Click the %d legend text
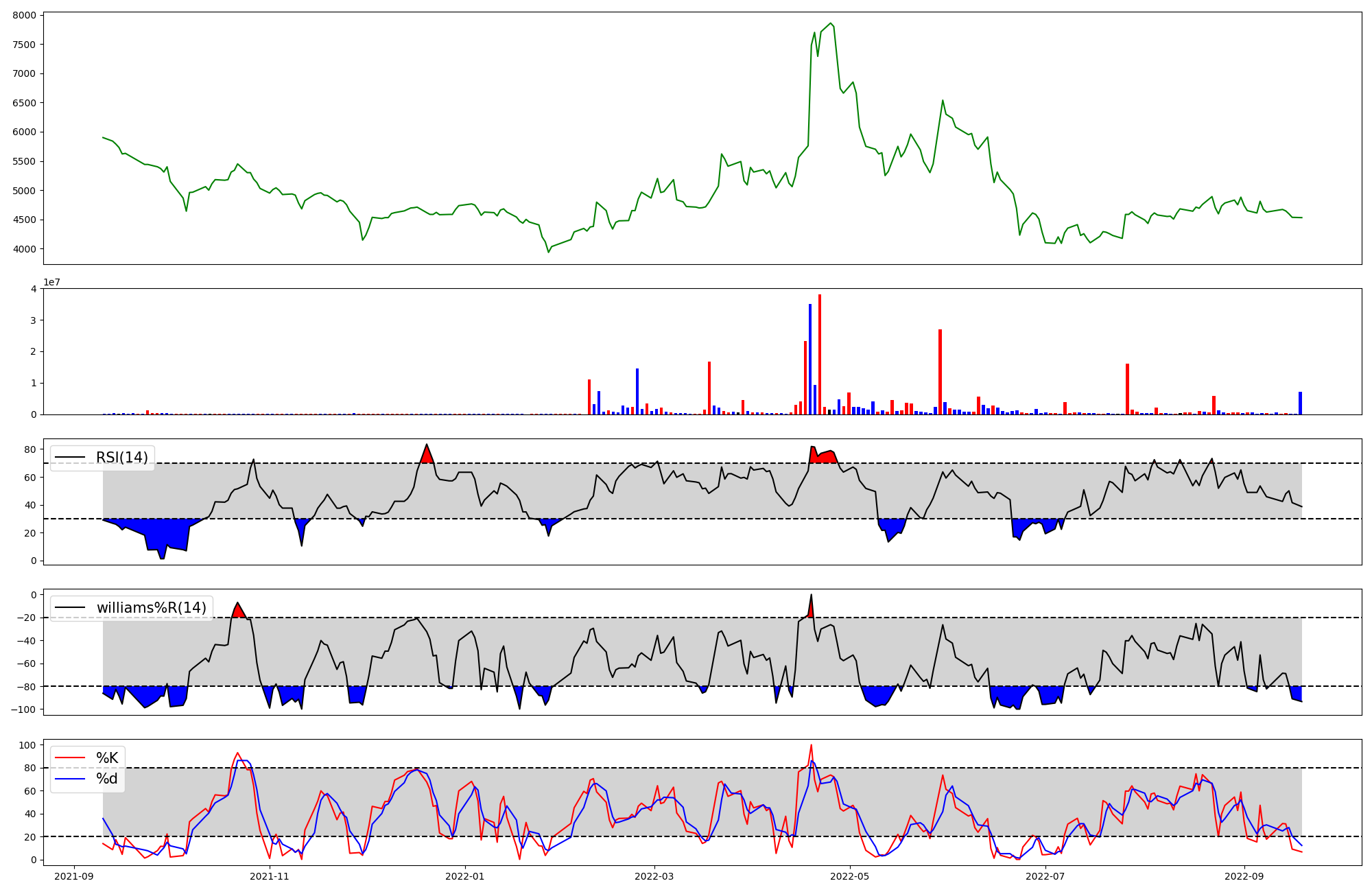The image size is (1372, 892). [107, 779]
